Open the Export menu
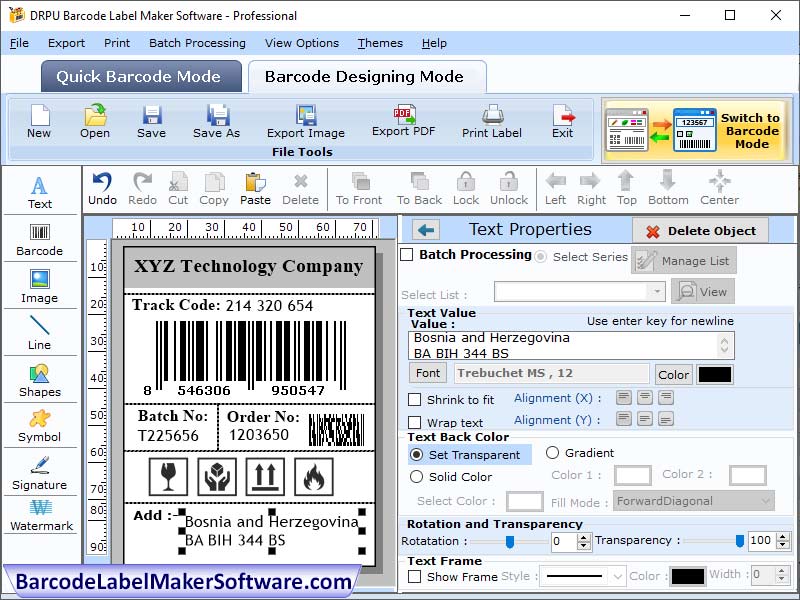Image resolution: width=800 pixels, height=600 pixels. [x=66, y=43]
